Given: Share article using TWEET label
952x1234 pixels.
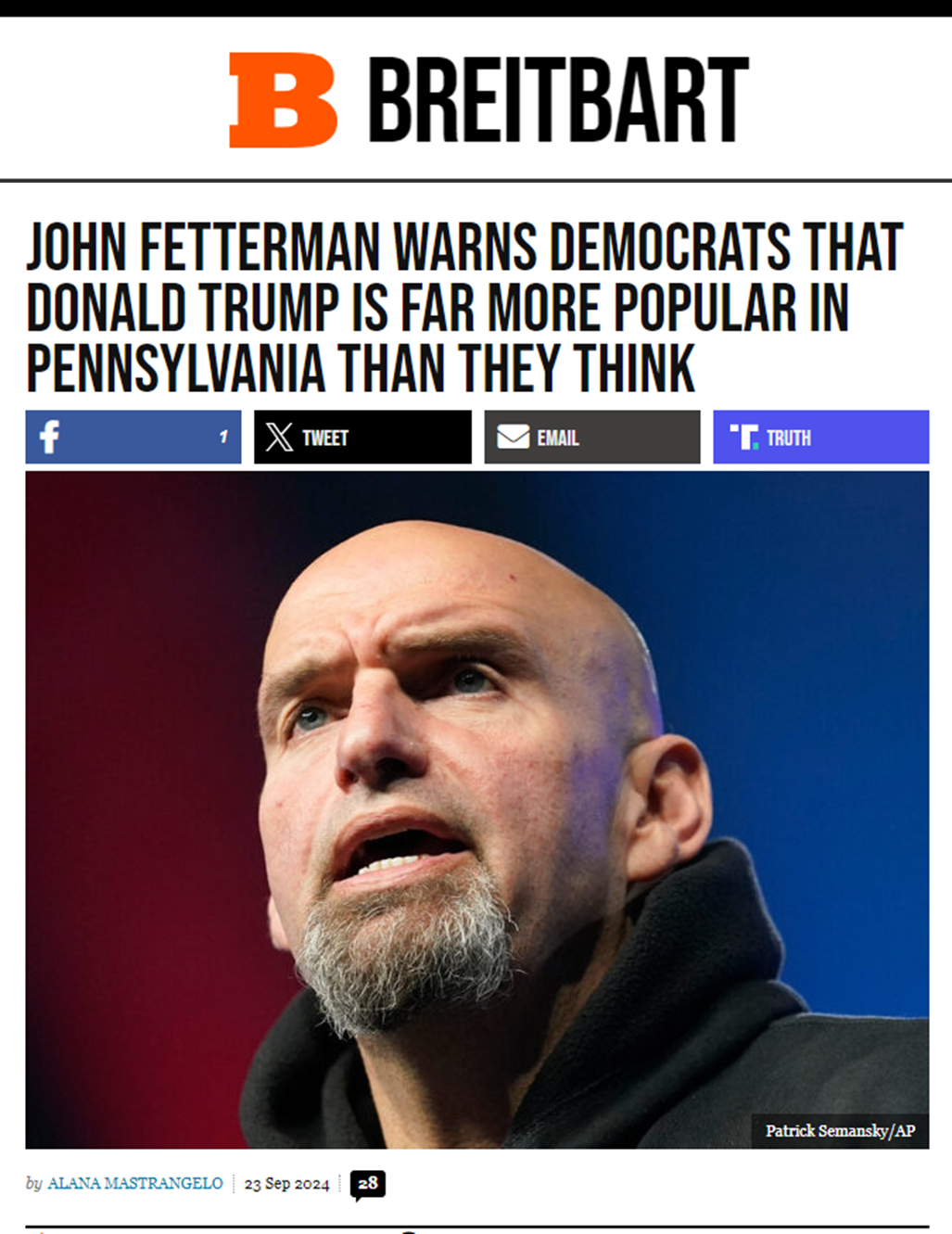Looking at the screenshot, I should tap(325, 438).
